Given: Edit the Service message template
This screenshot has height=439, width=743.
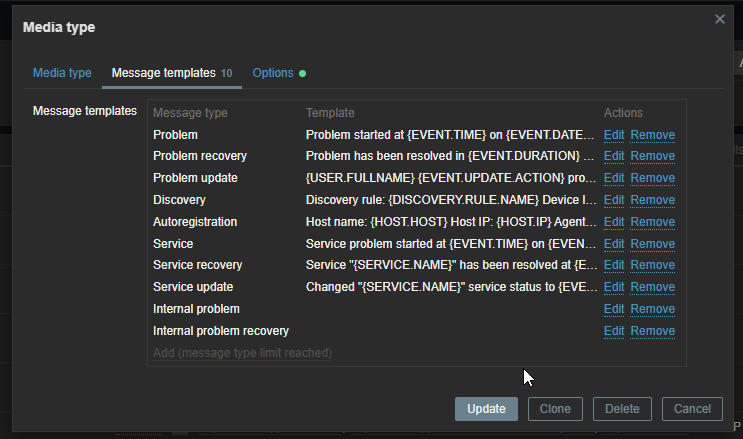Looking at the screenshot, I should 614,243.
